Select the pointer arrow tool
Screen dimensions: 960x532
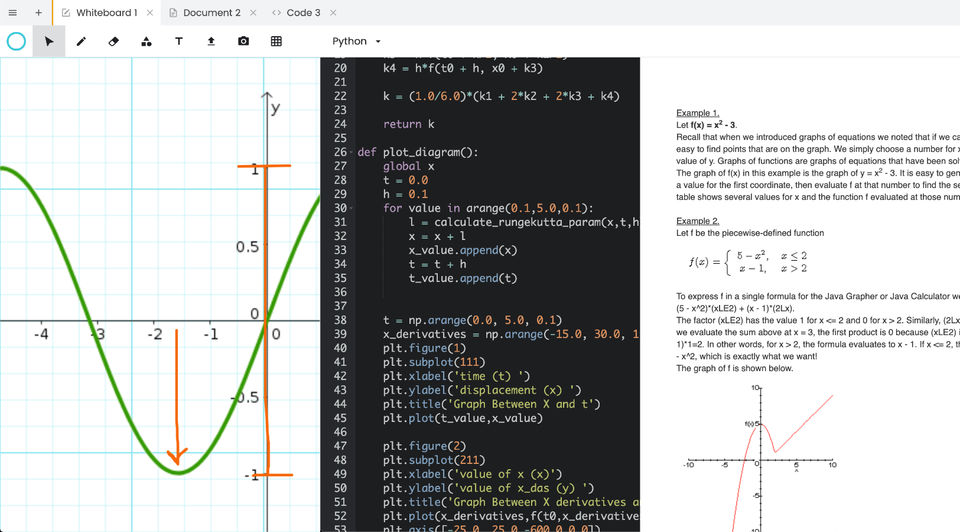tap(48, 41)
